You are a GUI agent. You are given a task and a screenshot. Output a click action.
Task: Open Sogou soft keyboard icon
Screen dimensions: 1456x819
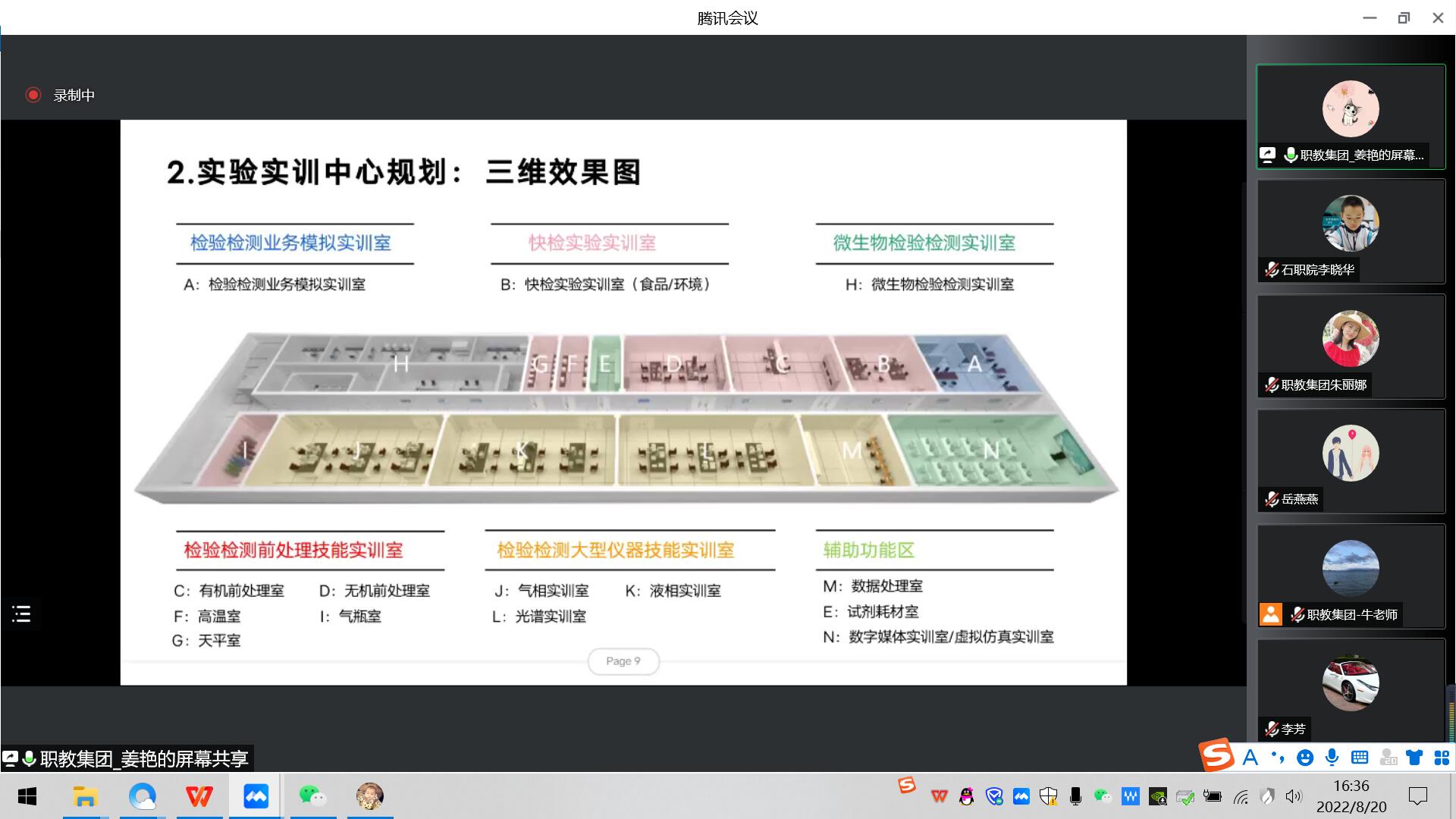[x=1360, y=758]
